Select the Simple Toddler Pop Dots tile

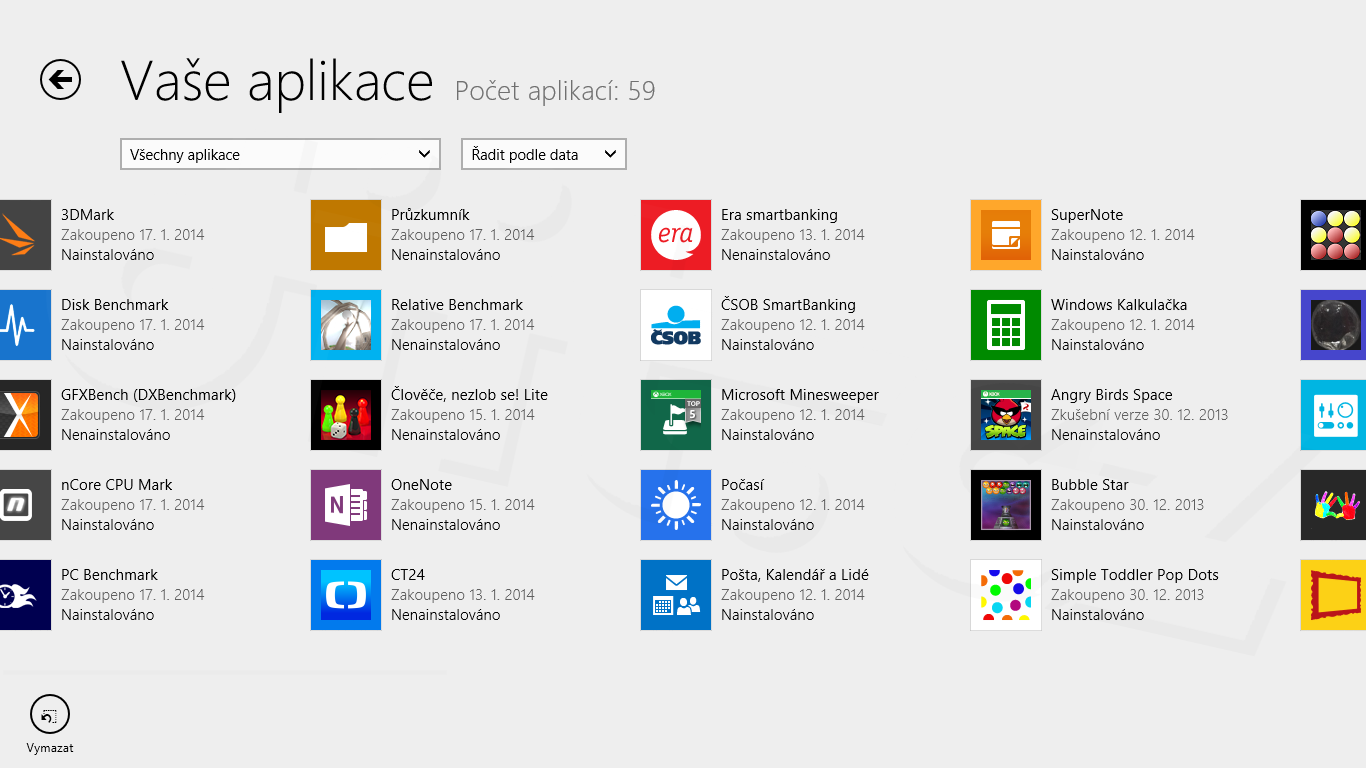click(1006, 595)
